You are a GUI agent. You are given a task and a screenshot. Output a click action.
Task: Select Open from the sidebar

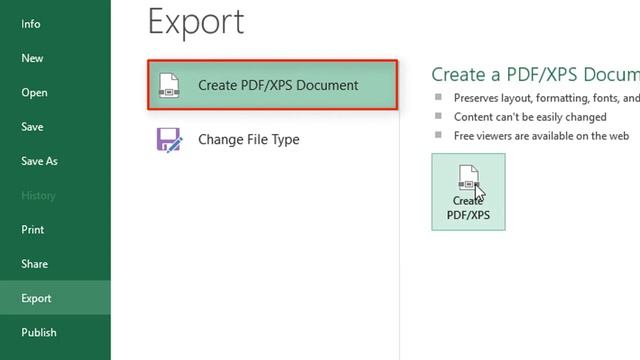tap(55, 93)
